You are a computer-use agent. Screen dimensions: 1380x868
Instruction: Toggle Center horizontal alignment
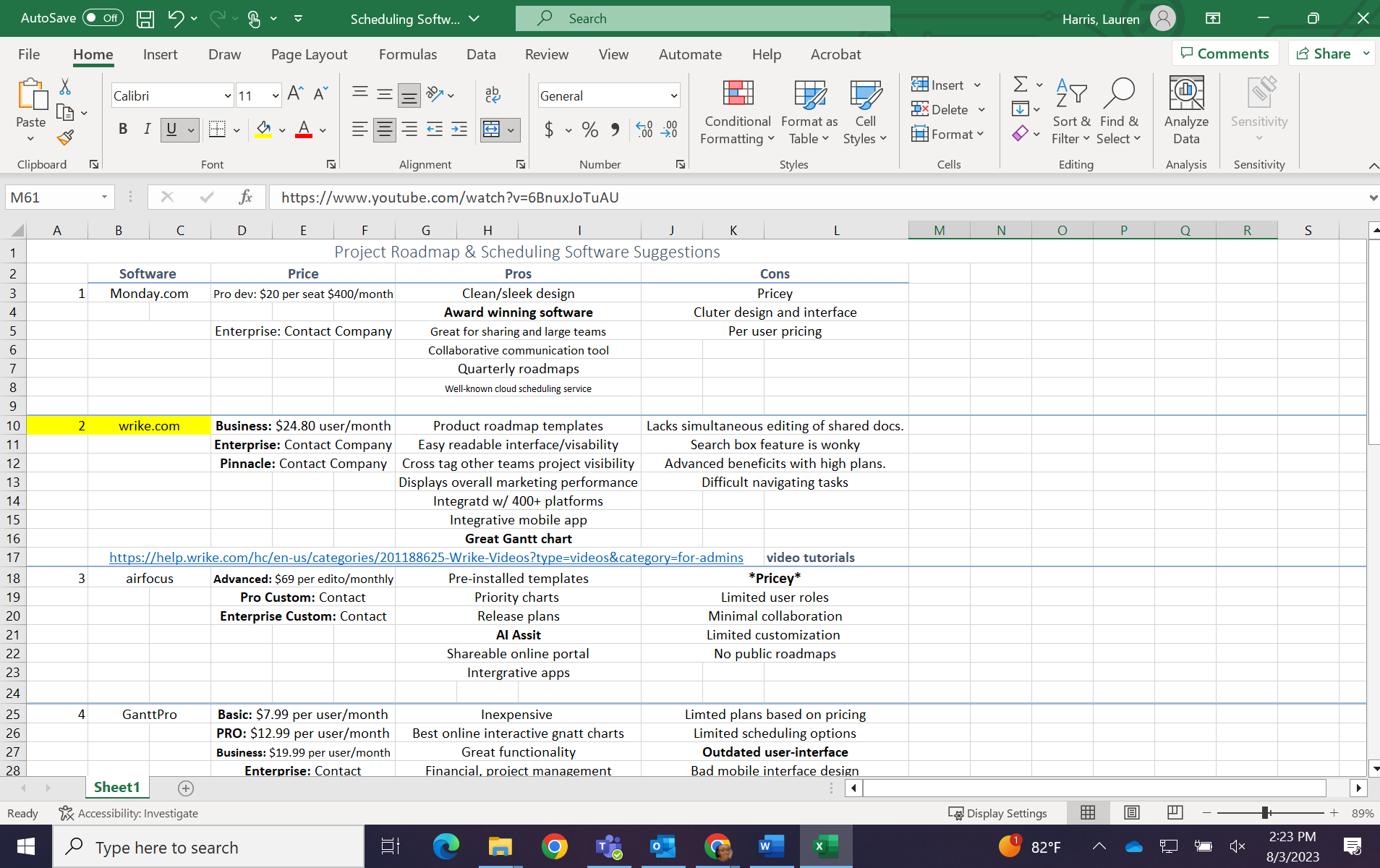[385, 129]
